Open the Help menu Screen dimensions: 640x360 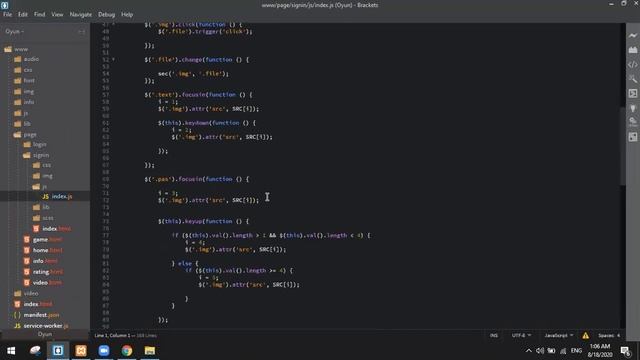pyautogui.click(x=127, y=14)
